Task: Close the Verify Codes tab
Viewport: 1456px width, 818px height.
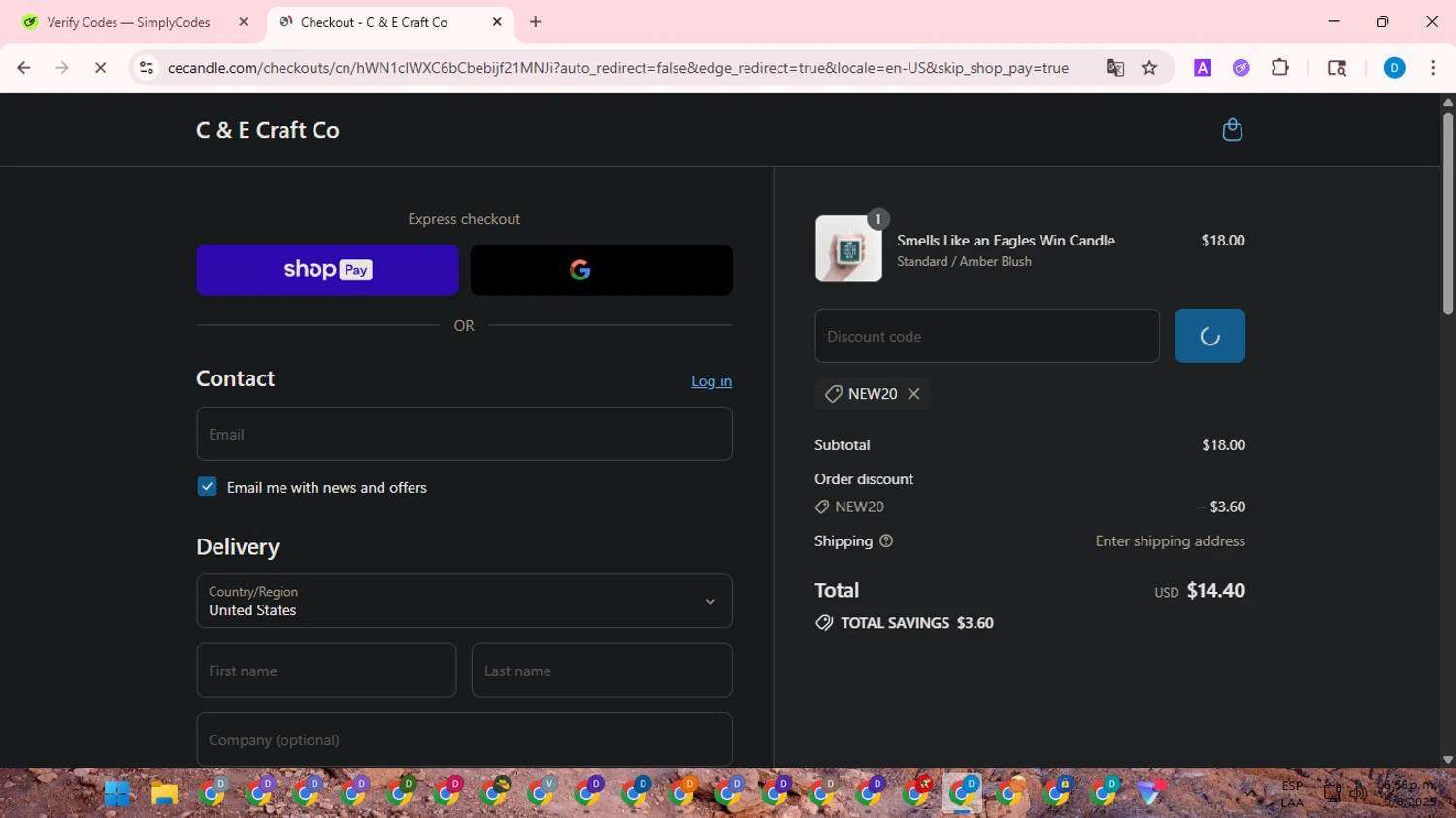Action: (244, 22)
